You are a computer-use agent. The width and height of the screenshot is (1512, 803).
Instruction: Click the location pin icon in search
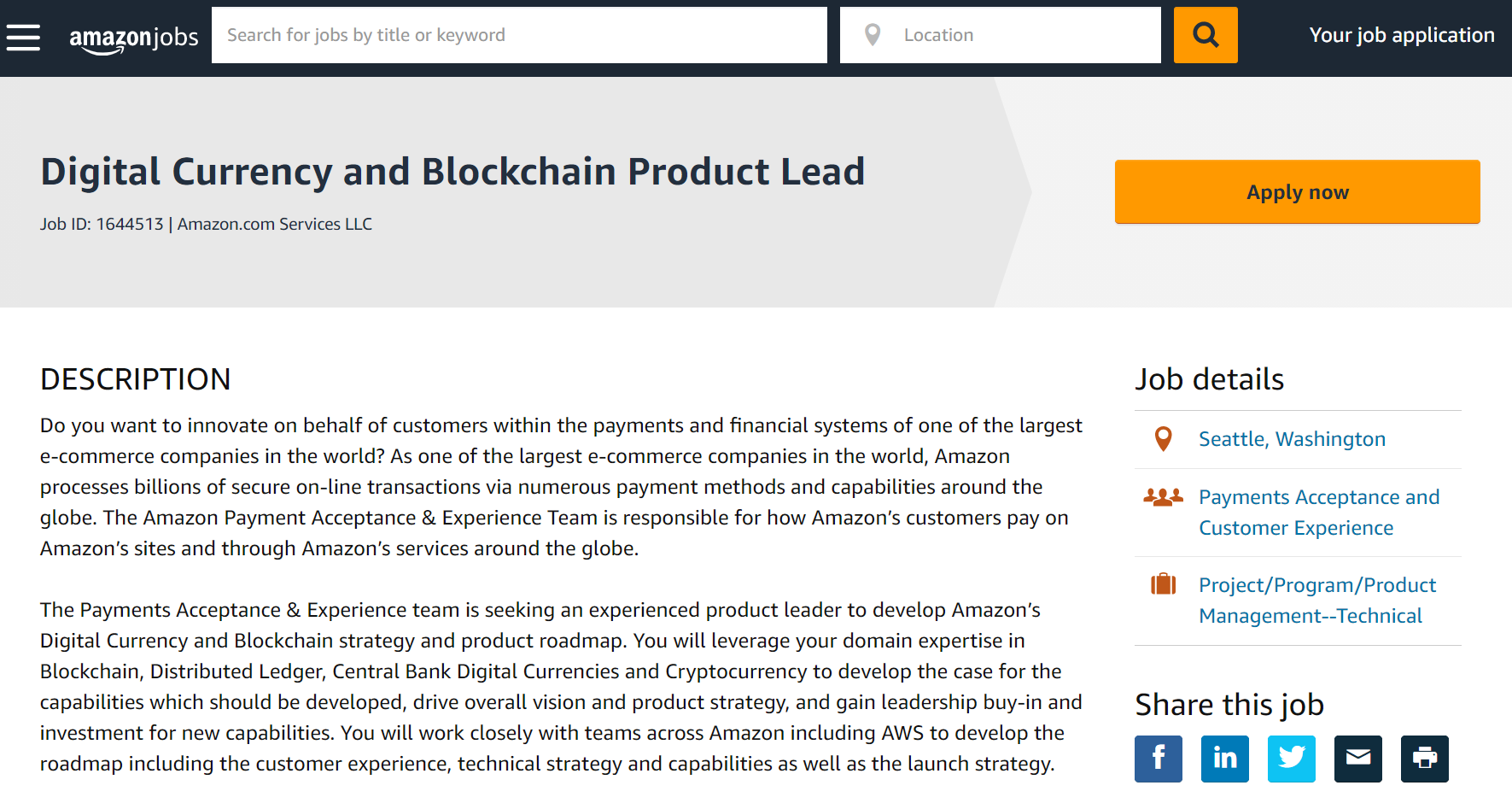point(872,35)
